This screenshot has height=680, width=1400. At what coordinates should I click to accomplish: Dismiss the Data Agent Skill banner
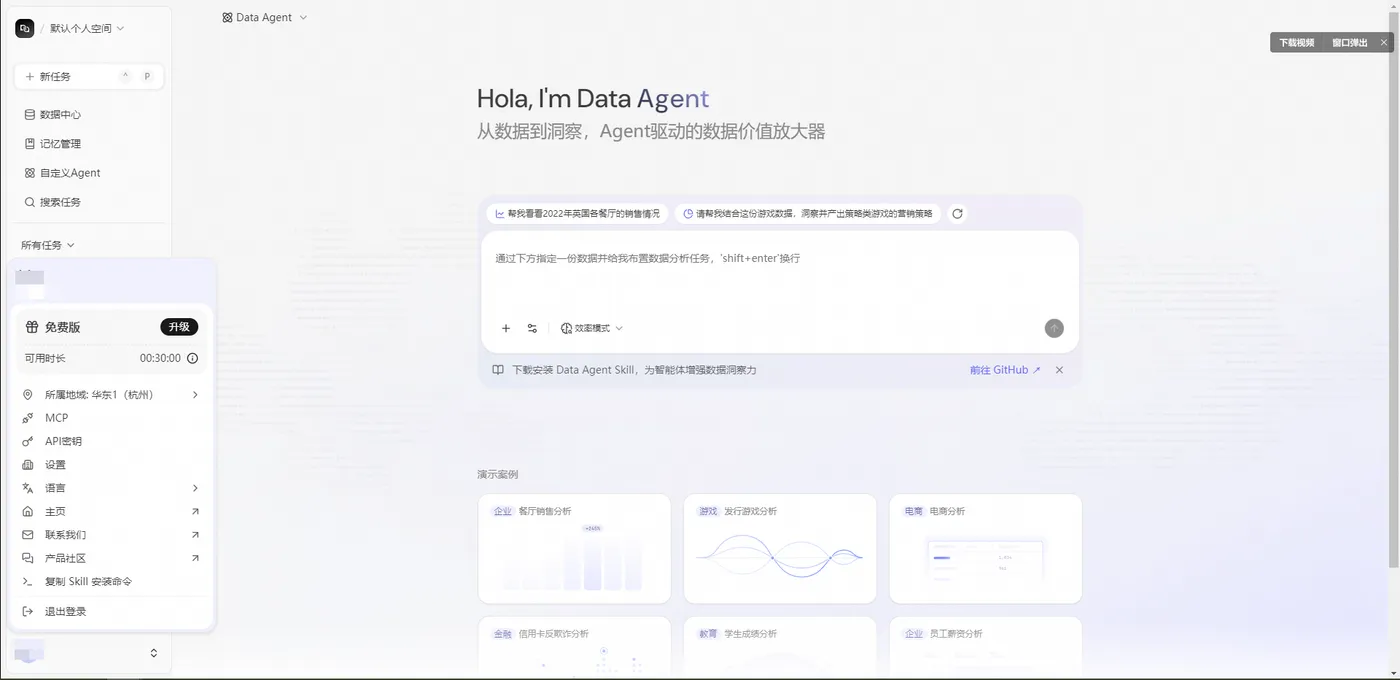click(x=1059, y=370)
